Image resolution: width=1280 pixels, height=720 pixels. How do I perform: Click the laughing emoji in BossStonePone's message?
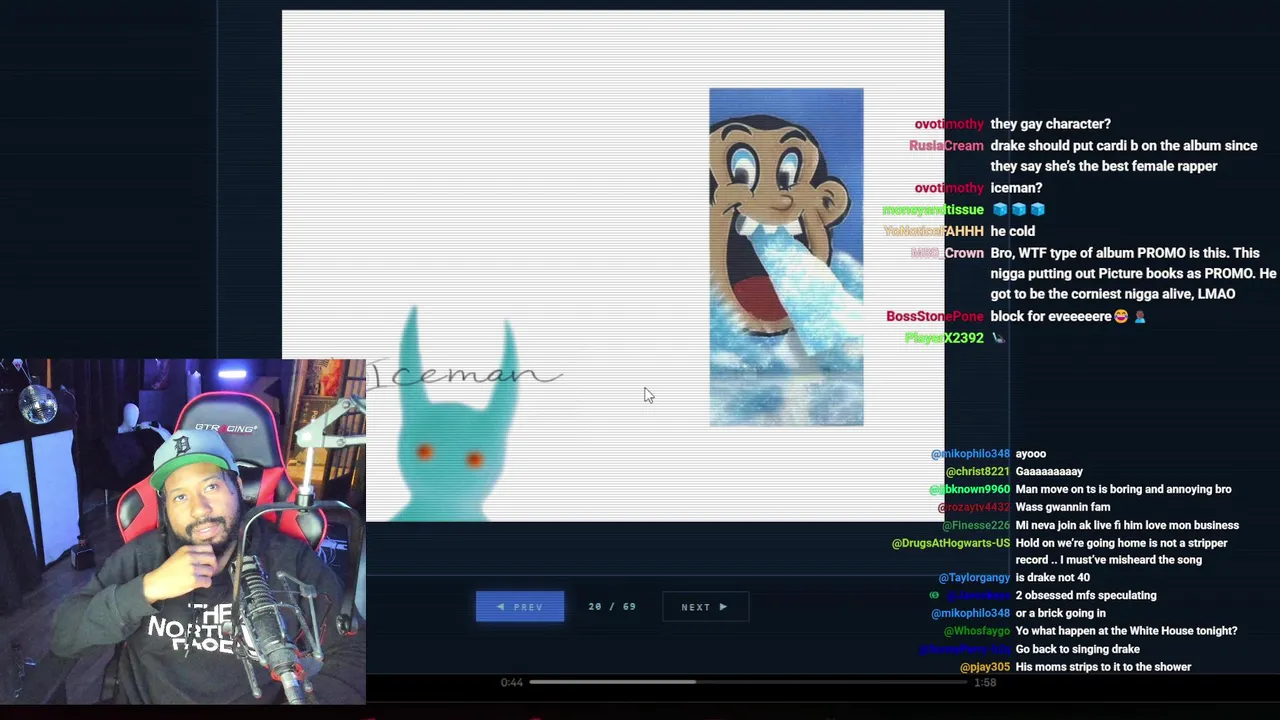pos(1121,316)
